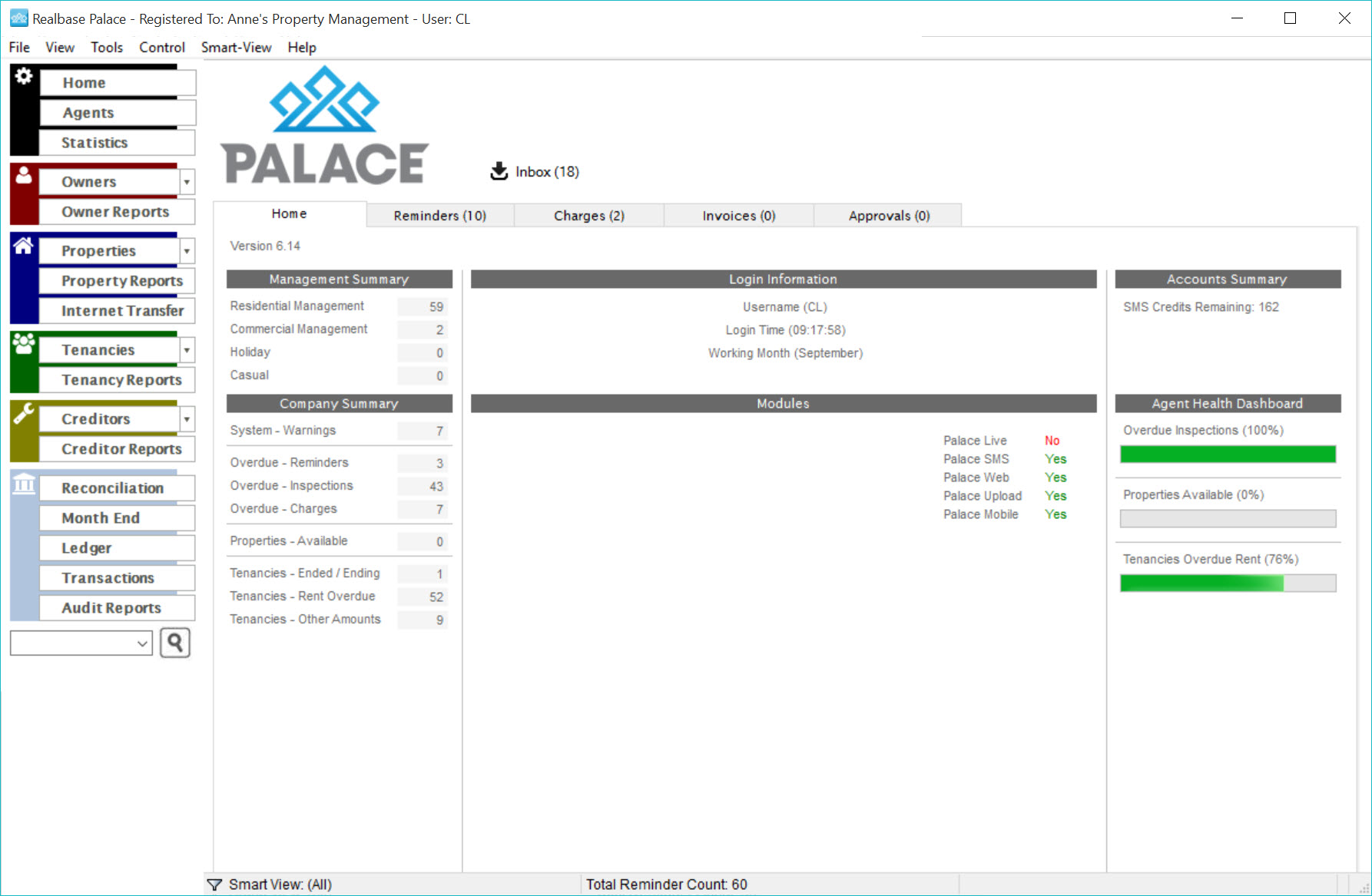Click the Overdue - Reminders row
This screenshot has height=896, width=1372.
coord(338,463)
